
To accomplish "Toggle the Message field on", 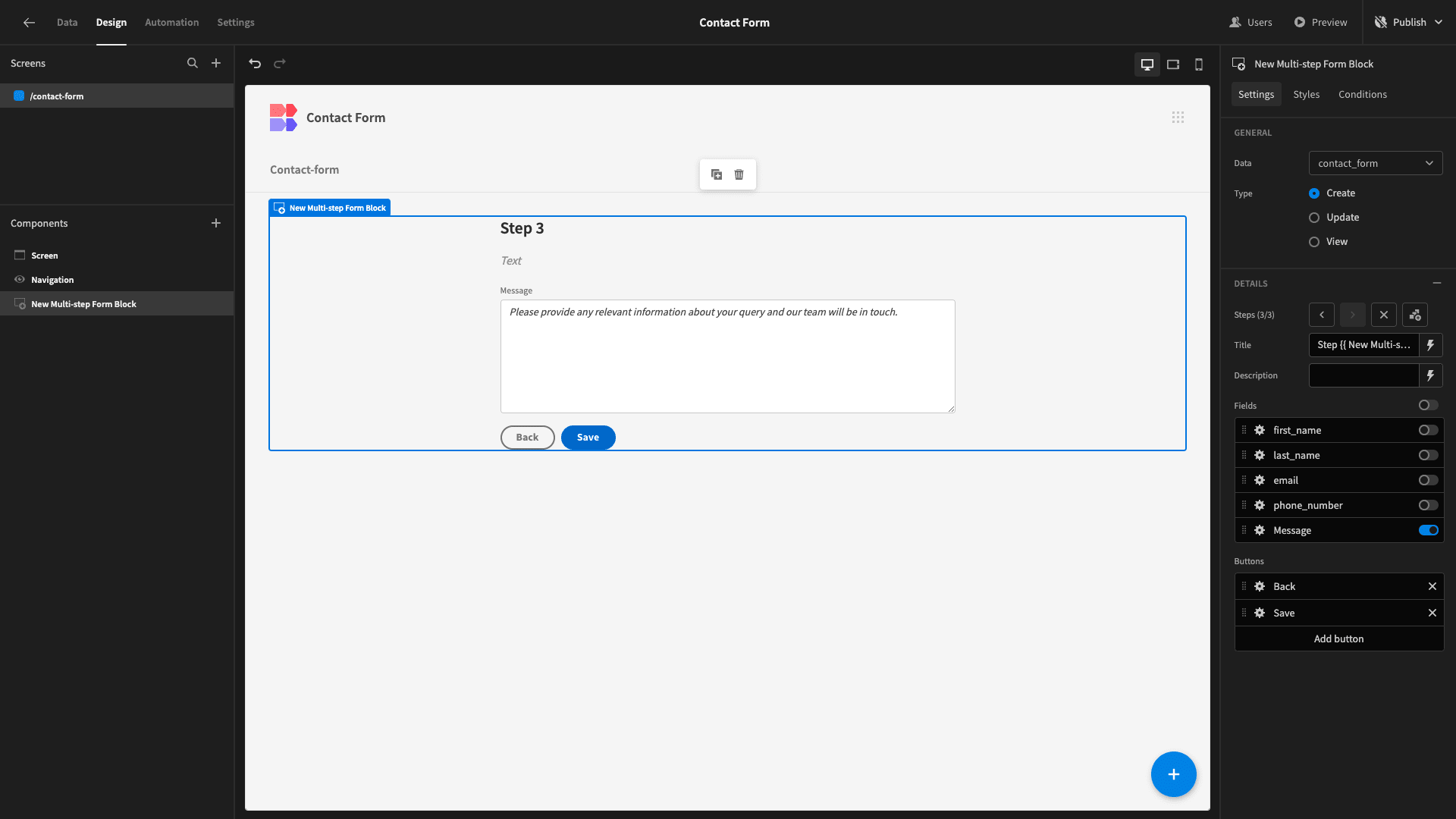I will coord(1429,530).
